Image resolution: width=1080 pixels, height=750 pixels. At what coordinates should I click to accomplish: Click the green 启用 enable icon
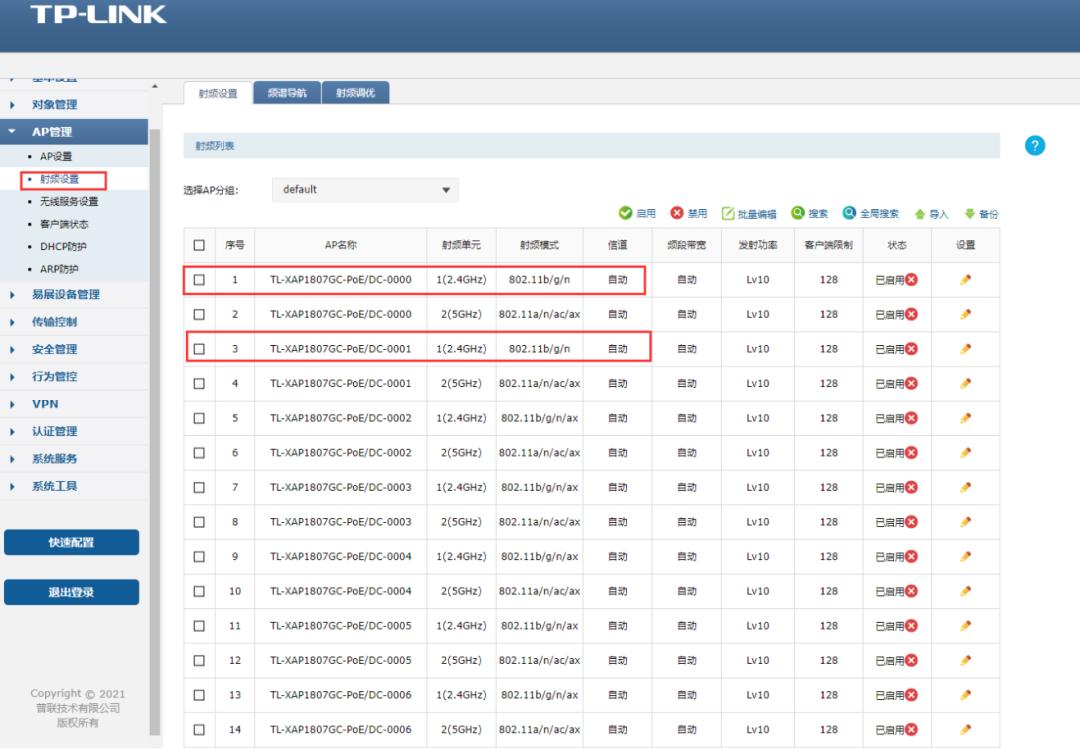626,213
